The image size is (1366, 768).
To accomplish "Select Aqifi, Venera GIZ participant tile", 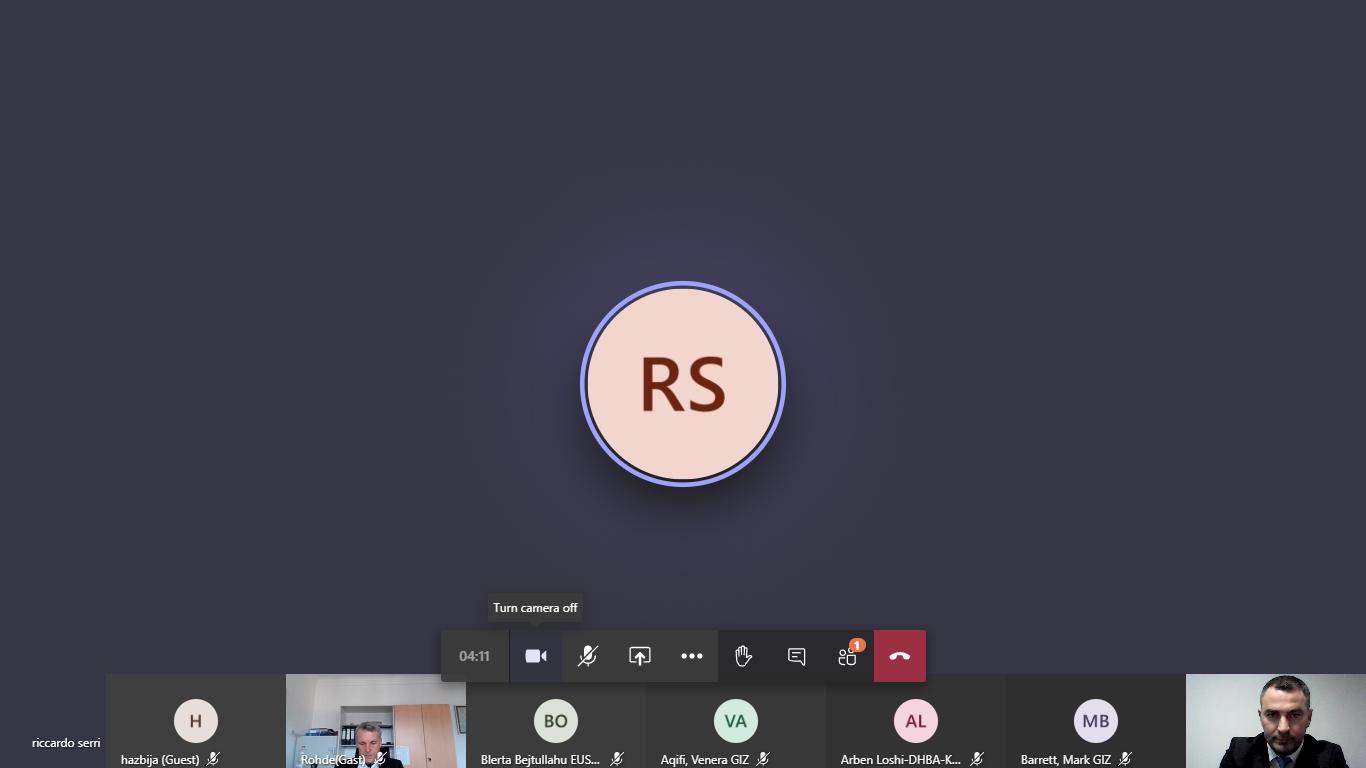I will [736, 721].
